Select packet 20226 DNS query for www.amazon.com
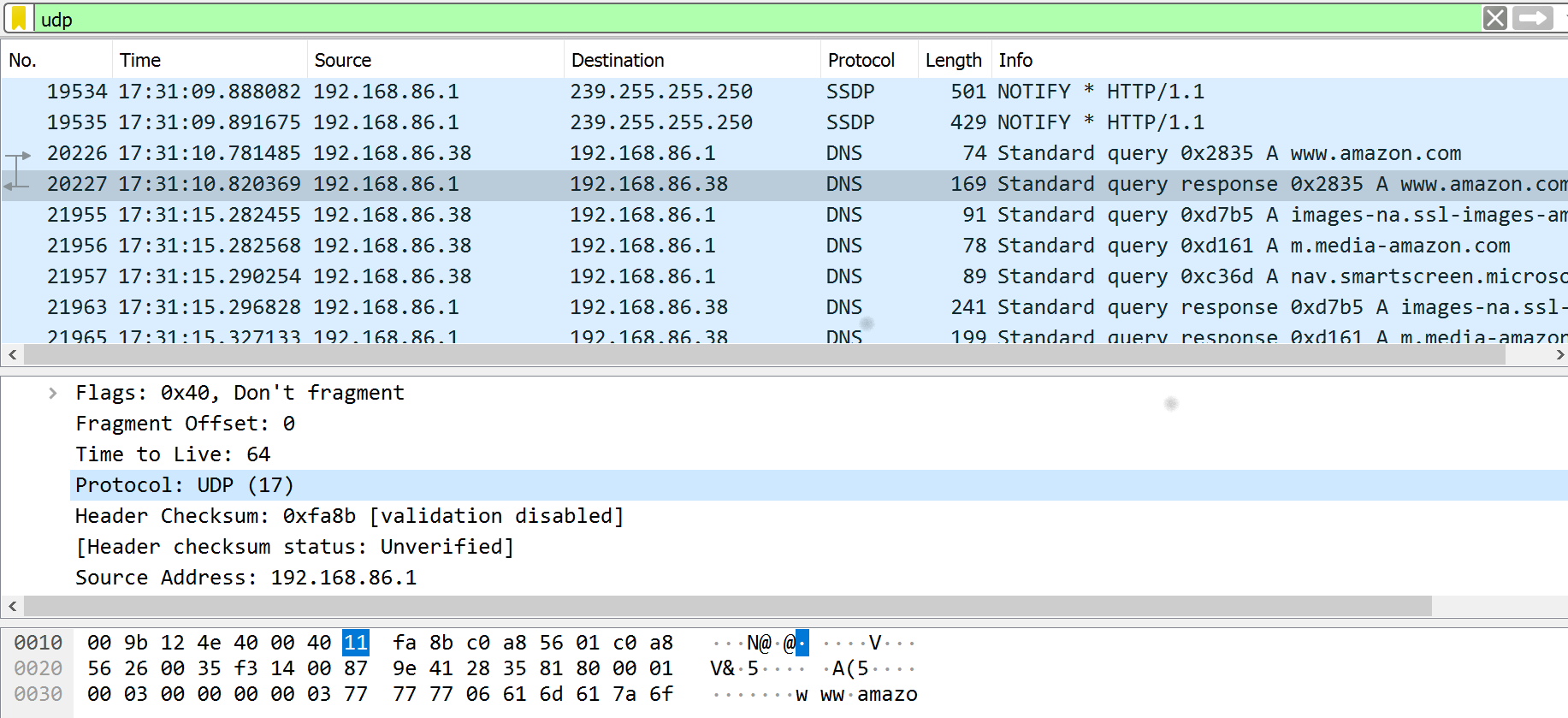This screenshot has width=1568, height=718. tap(784, 153)
